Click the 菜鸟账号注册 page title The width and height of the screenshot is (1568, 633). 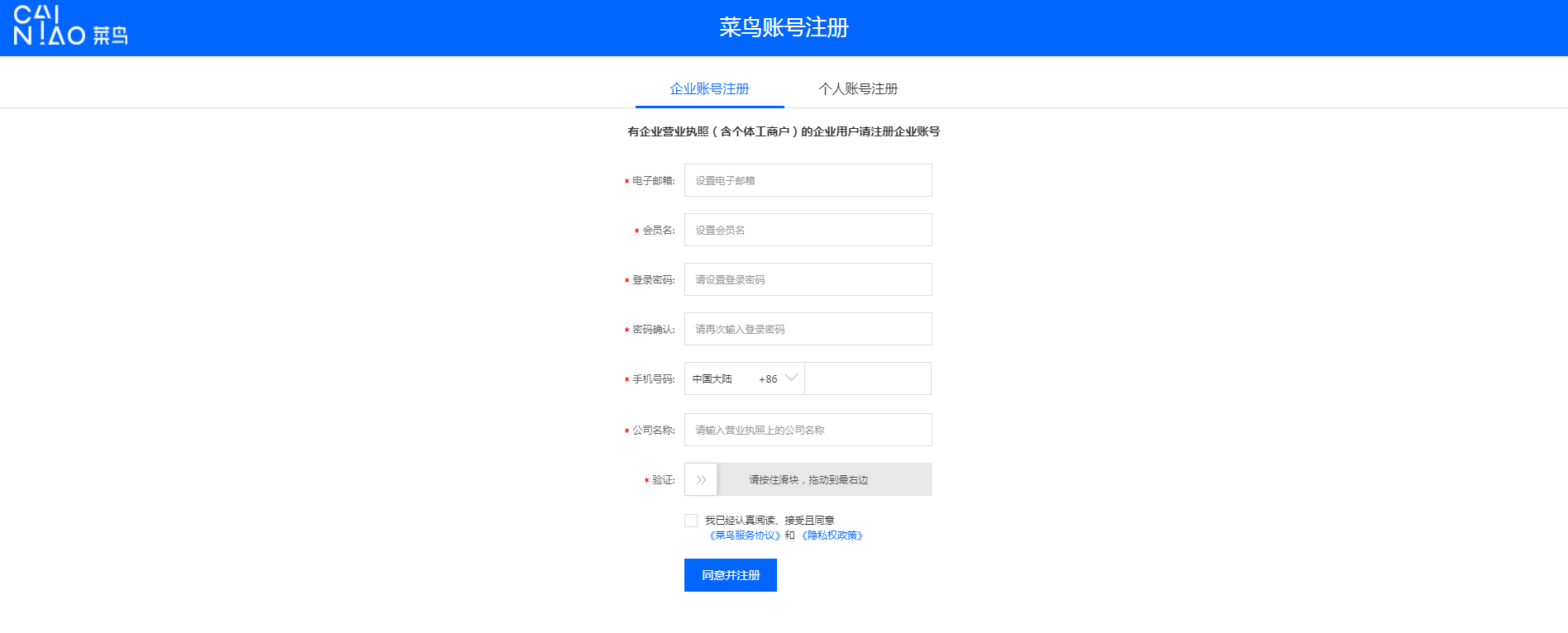(784, 27)
